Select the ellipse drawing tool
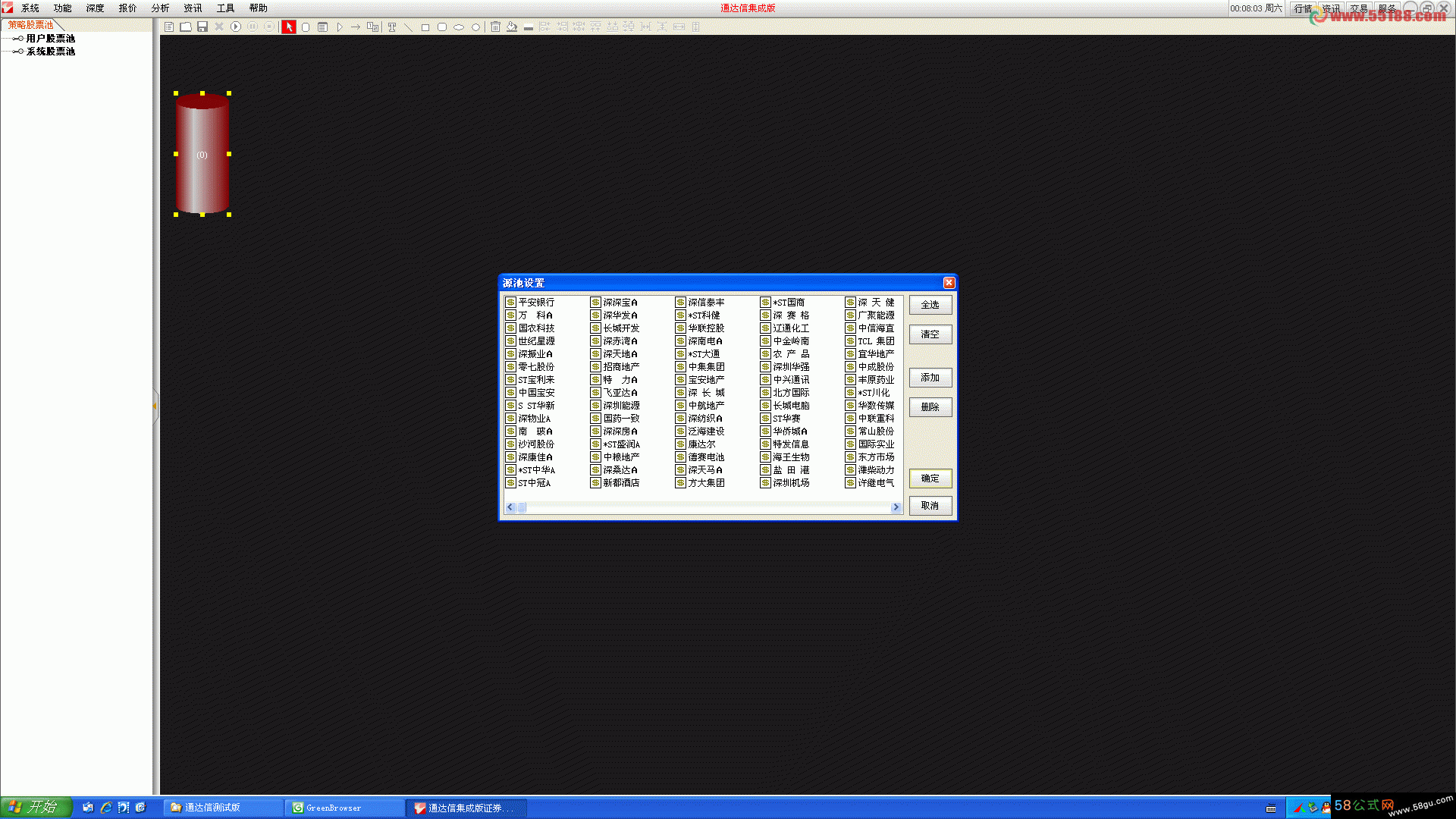 tap(459, 27)
